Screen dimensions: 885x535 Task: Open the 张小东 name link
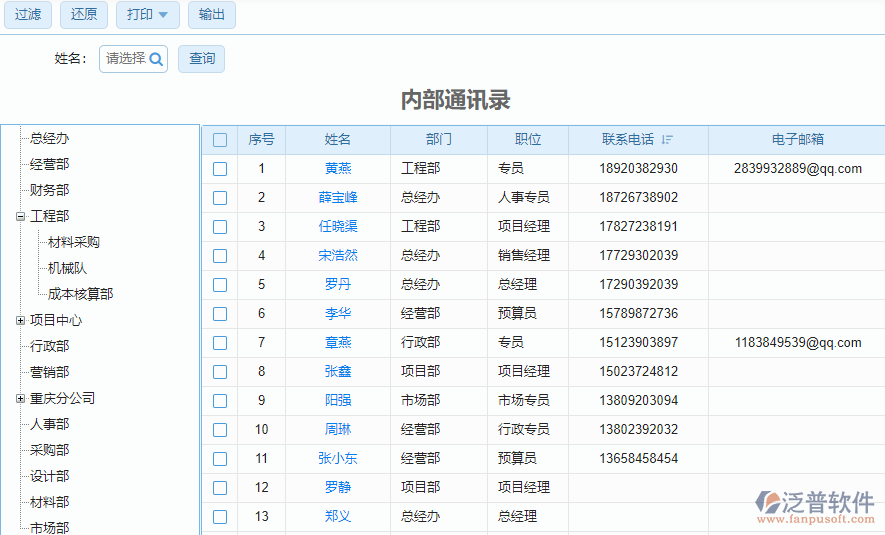coord(338,459)
